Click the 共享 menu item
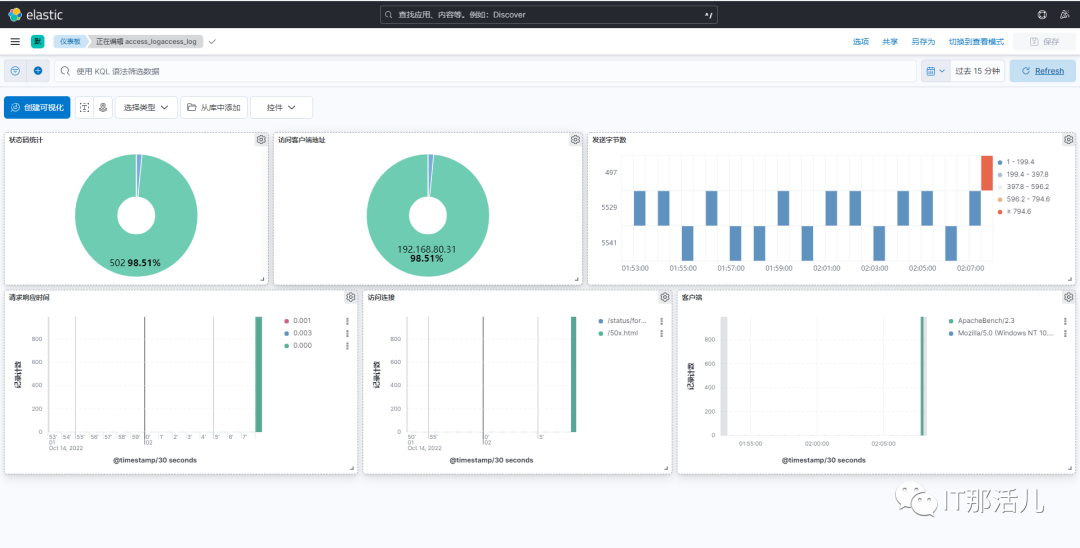Viewport: 1080px width, 548px height. (x=890, y=42)
